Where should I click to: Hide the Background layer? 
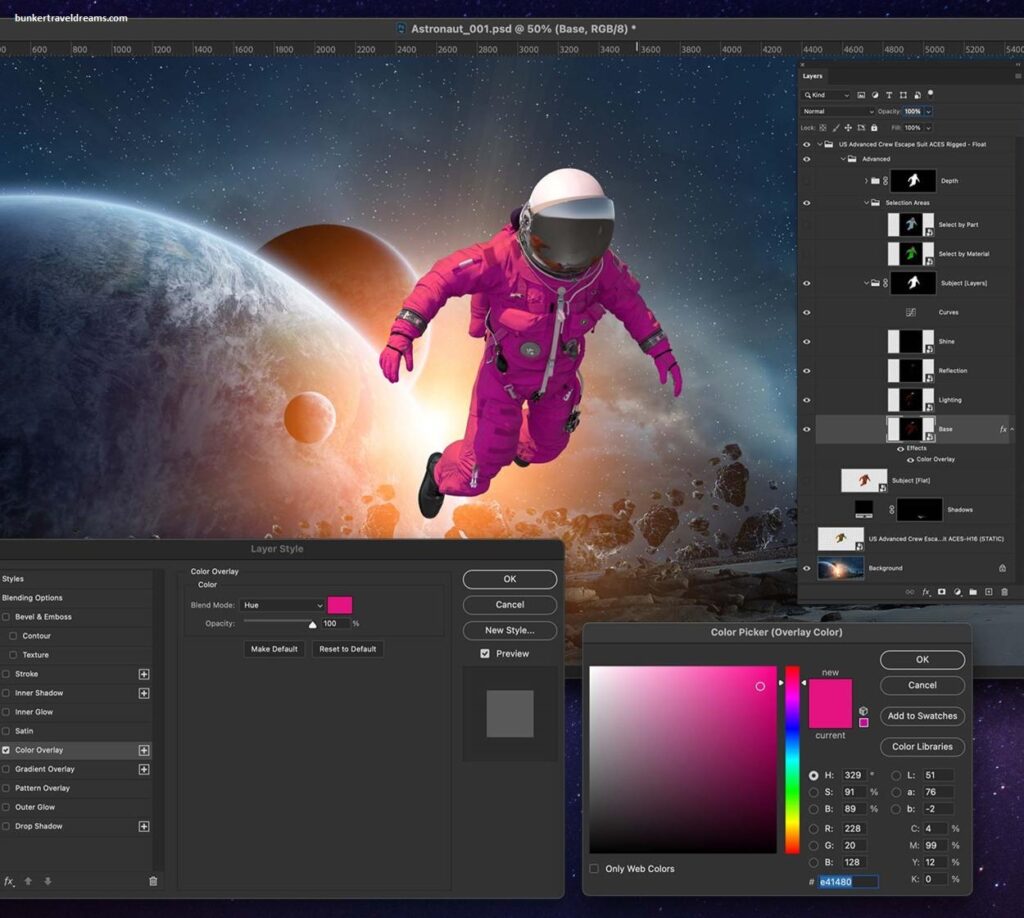(x=807, y=568)
